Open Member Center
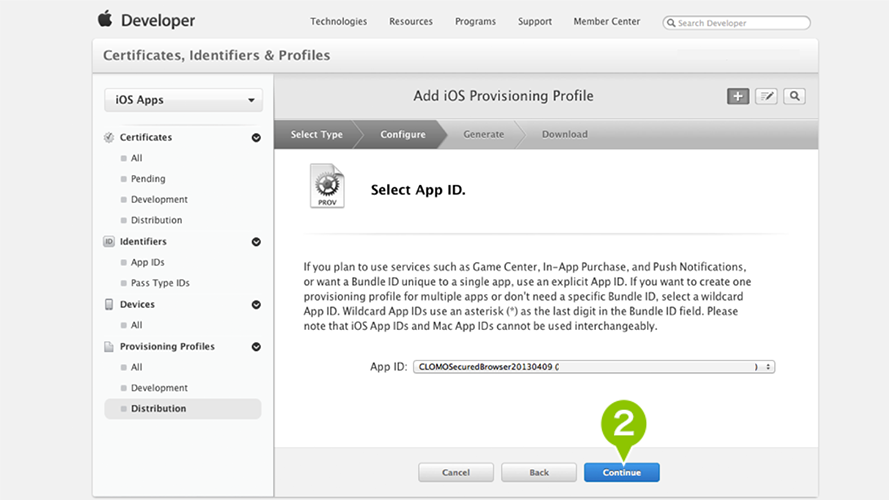 (x=607, y=22)
